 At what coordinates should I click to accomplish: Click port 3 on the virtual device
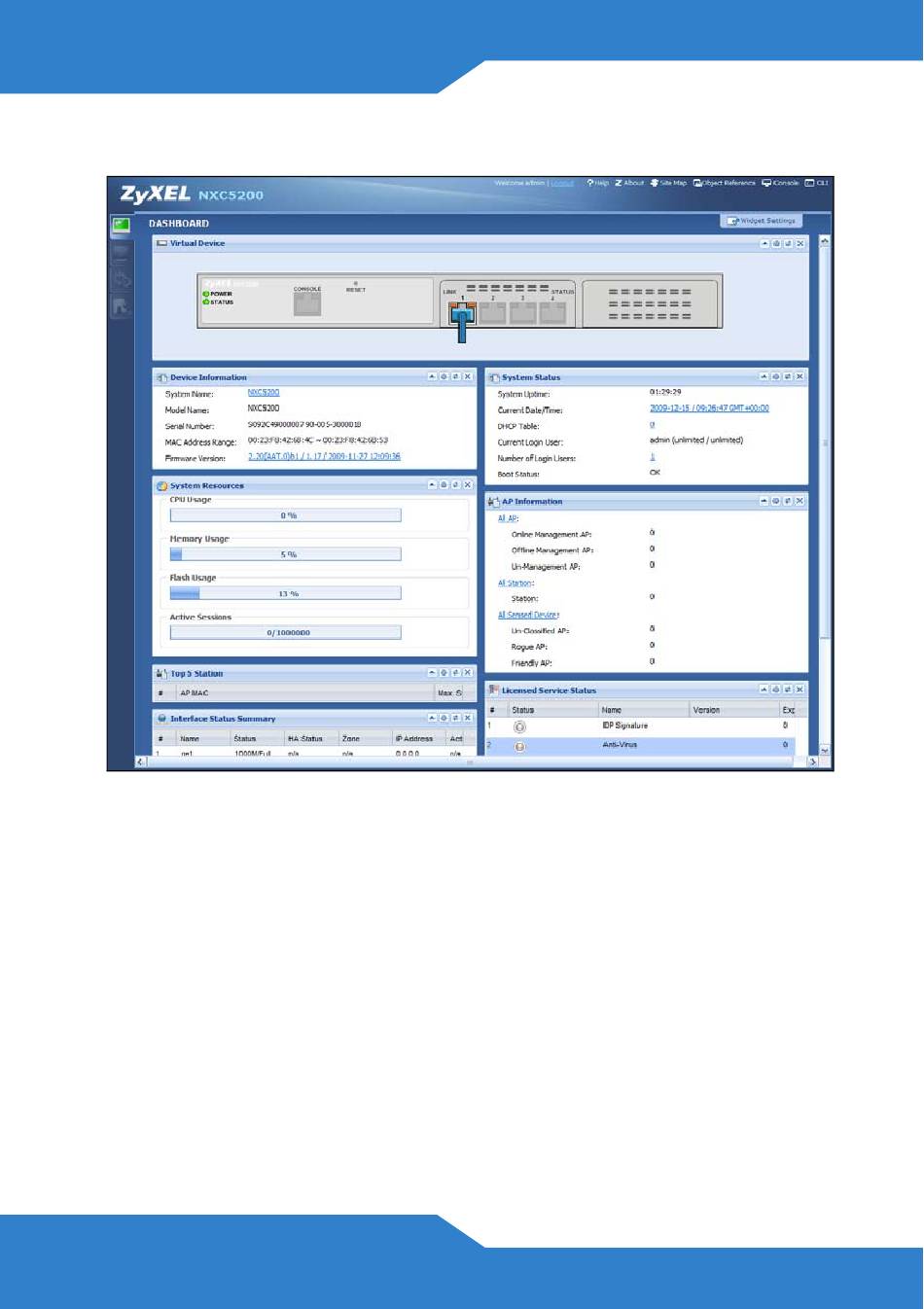[x=522, y=312]
